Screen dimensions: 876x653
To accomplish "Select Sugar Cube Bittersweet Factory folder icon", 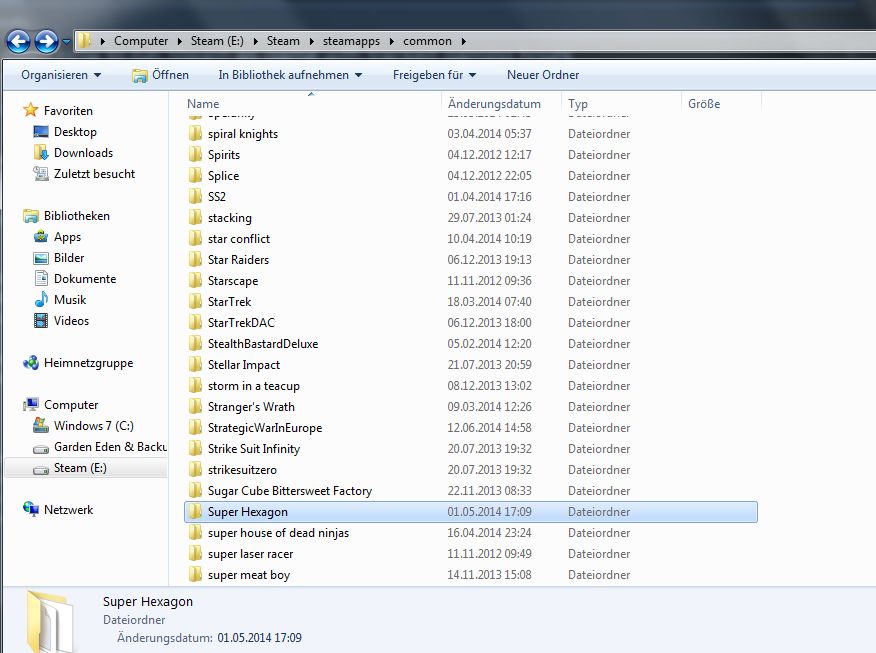I will [195, 490].
